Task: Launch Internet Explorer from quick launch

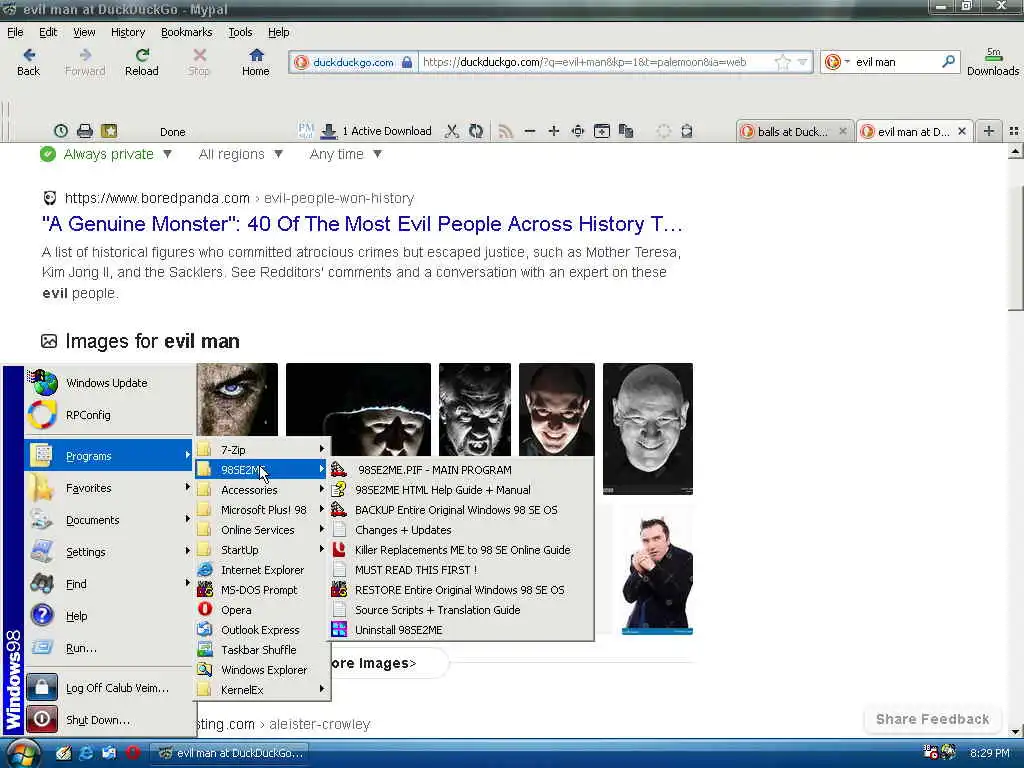Action: 86,753
